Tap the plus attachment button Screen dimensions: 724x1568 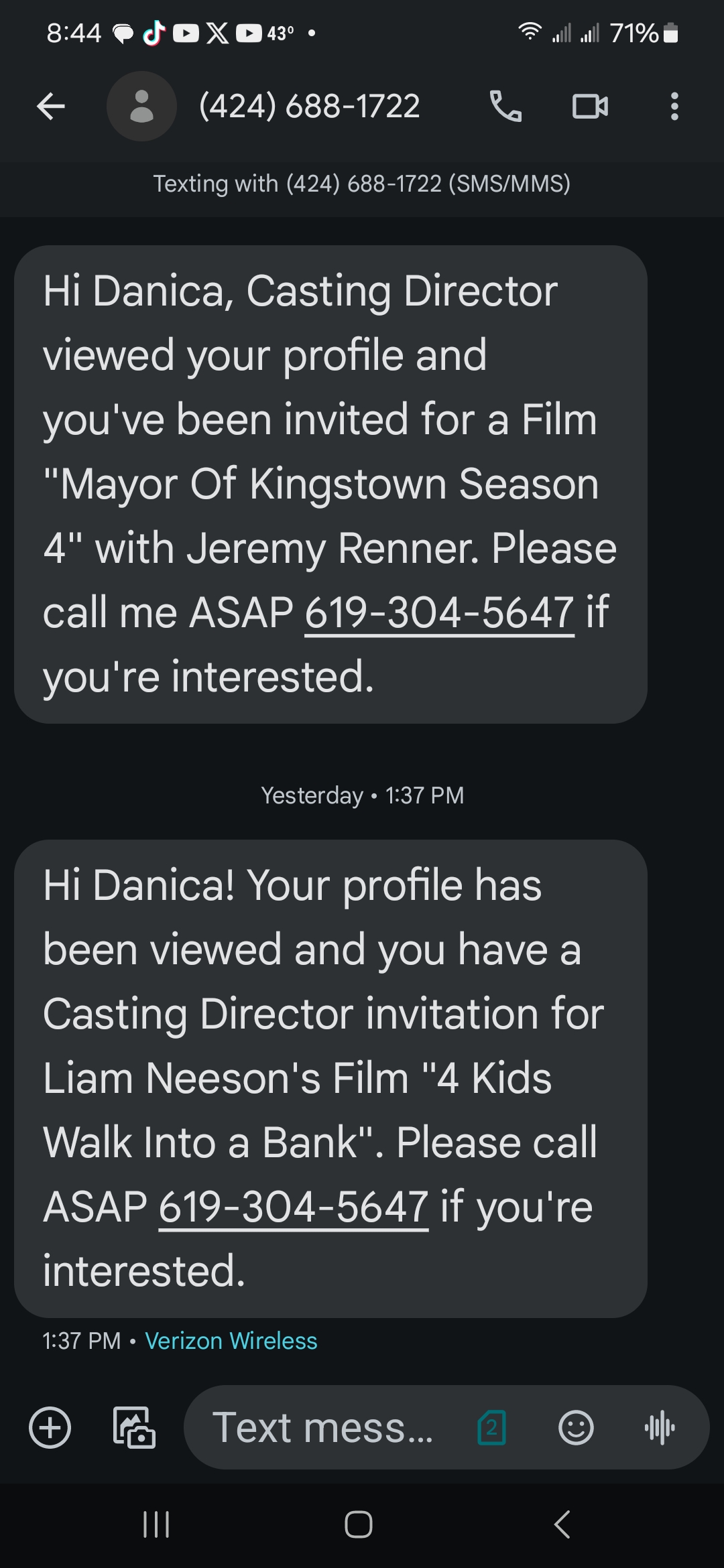[x=50, y=1427]
